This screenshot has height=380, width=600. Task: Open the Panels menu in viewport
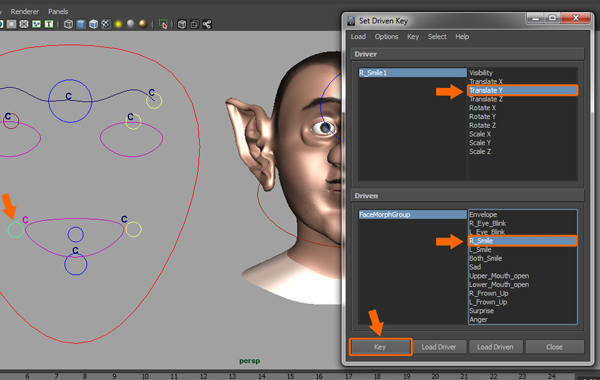pos(58,11)
